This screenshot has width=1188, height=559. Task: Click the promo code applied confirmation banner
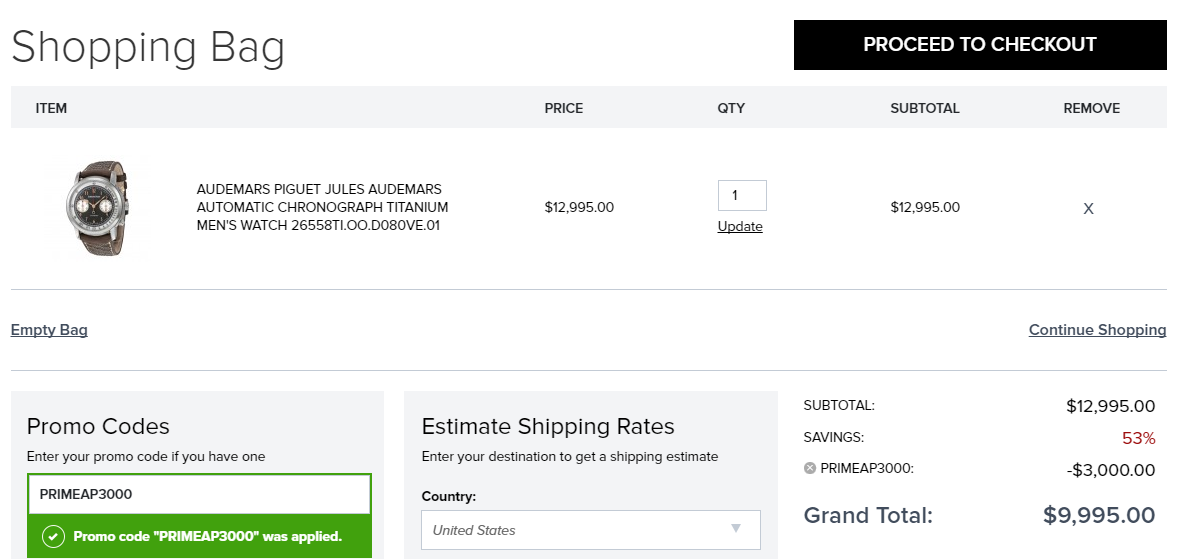(199, 537)
